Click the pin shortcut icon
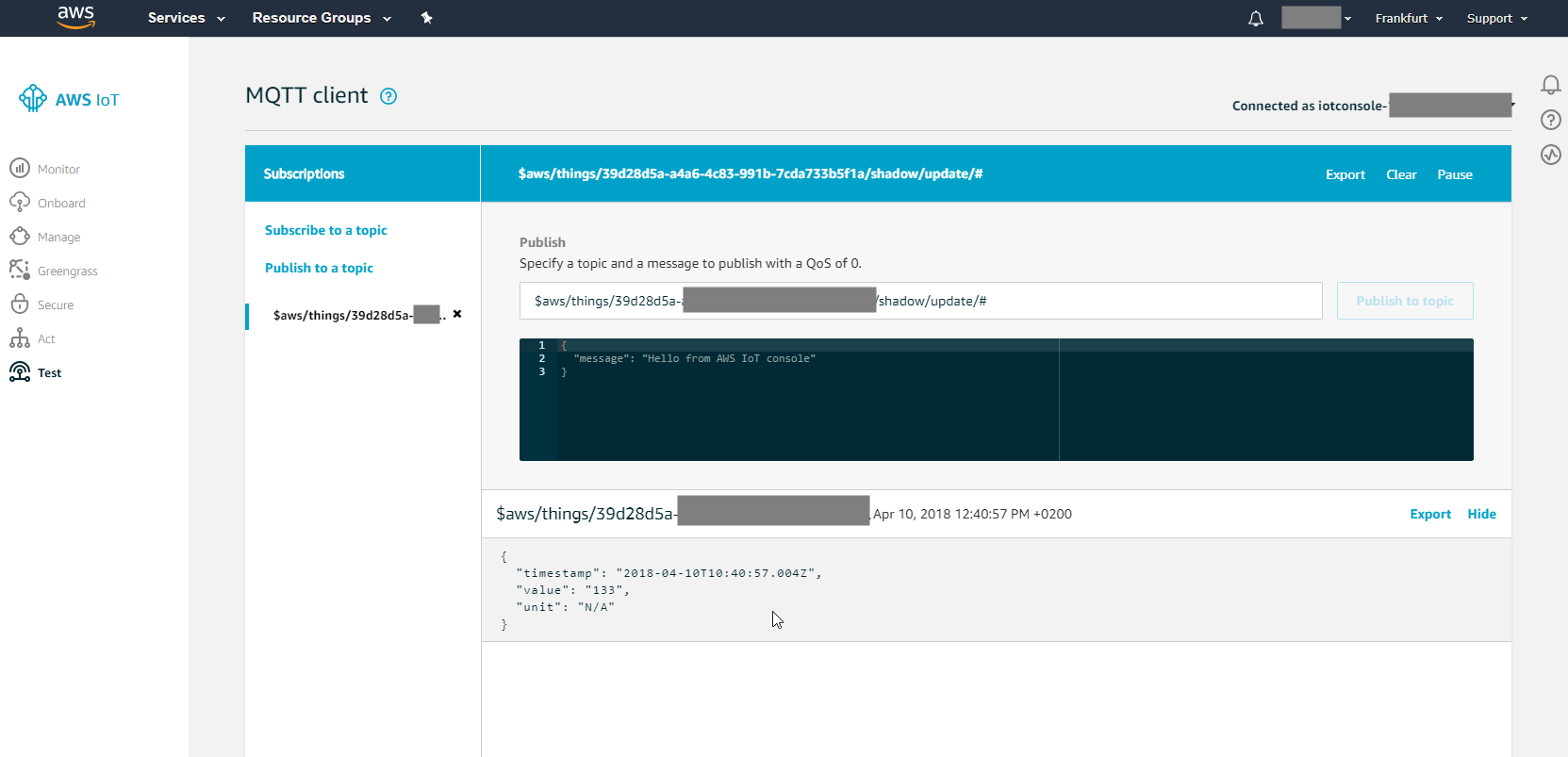The image size is (1568, 757). pos(426,18)
